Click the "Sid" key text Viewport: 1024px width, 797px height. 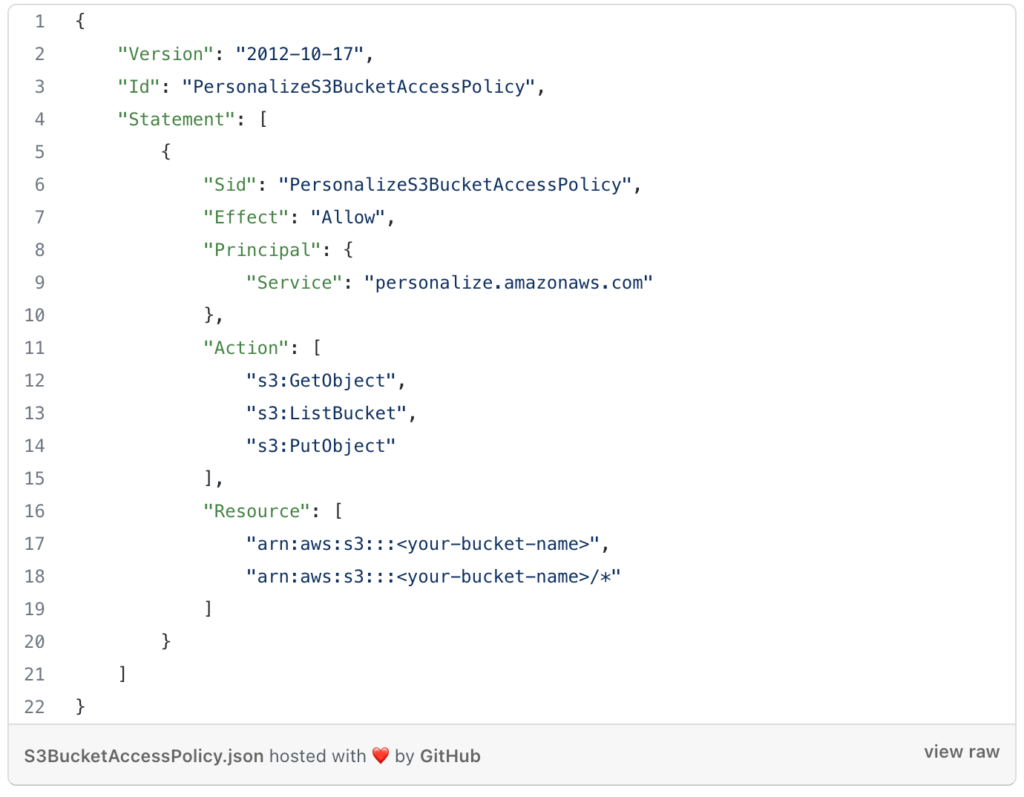[230, 184]
